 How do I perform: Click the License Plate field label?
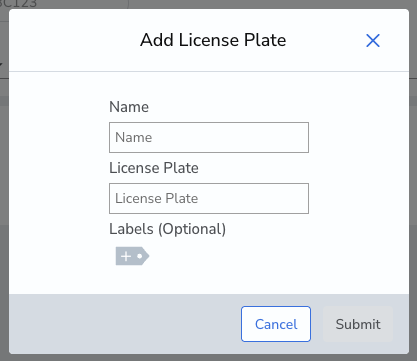tap(154, 168)
